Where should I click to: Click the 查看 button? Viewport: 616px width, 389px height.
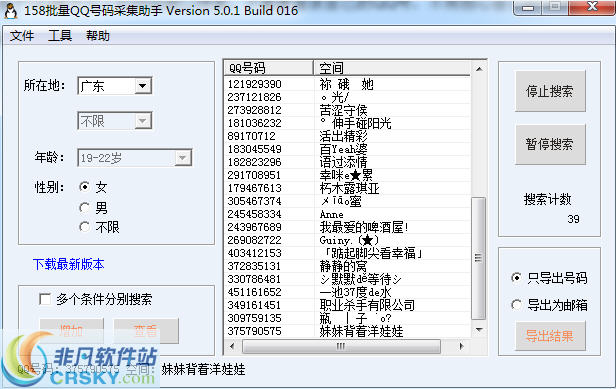tap(146, 331)
